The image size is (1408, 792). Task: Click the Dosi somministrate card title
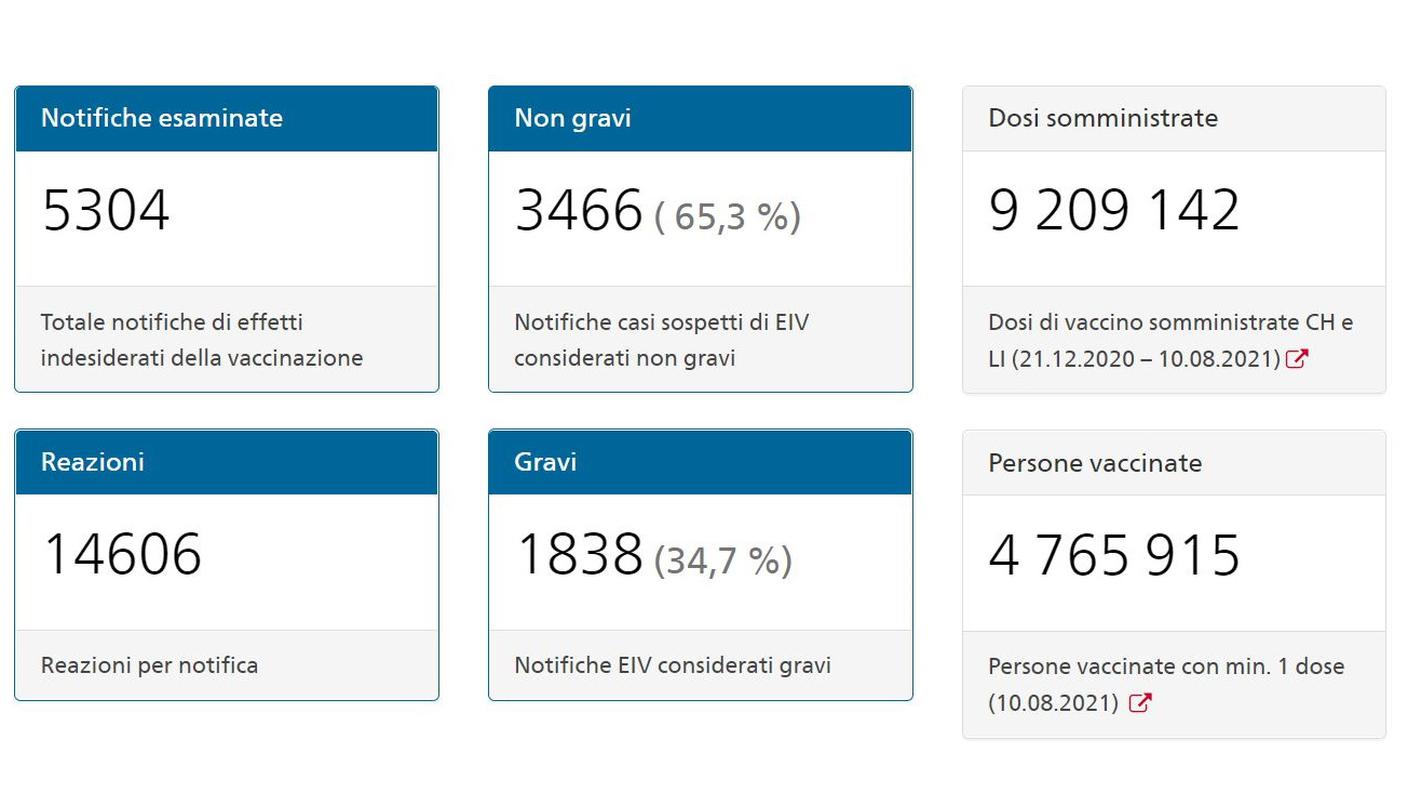click(x=1103, y=118)
